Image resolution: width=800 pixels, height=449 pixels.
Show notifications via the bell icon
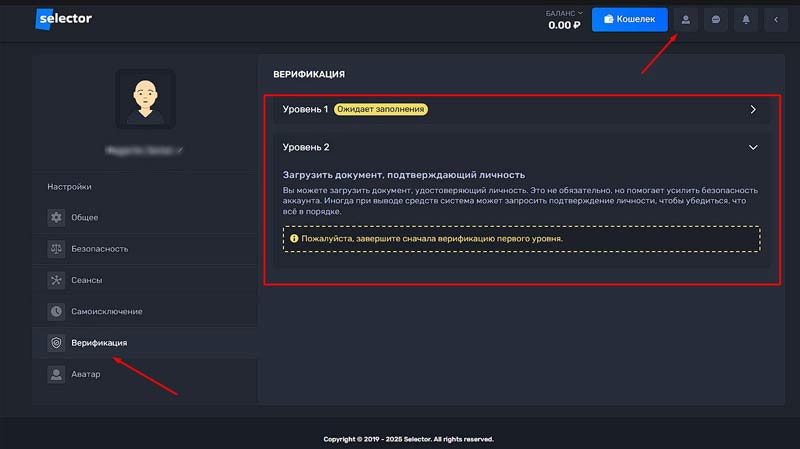(746, 19)
